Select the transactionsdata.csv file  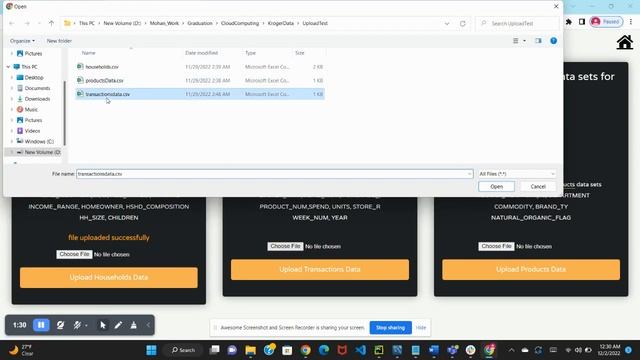200,94
